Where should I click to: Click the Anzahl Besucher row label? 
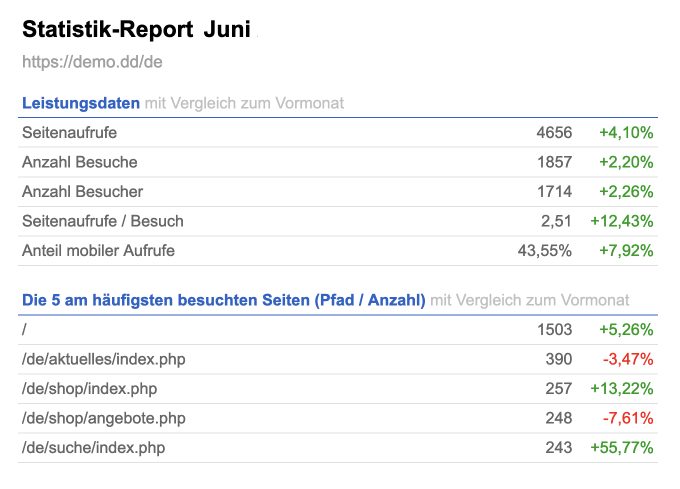pos(82,191)
